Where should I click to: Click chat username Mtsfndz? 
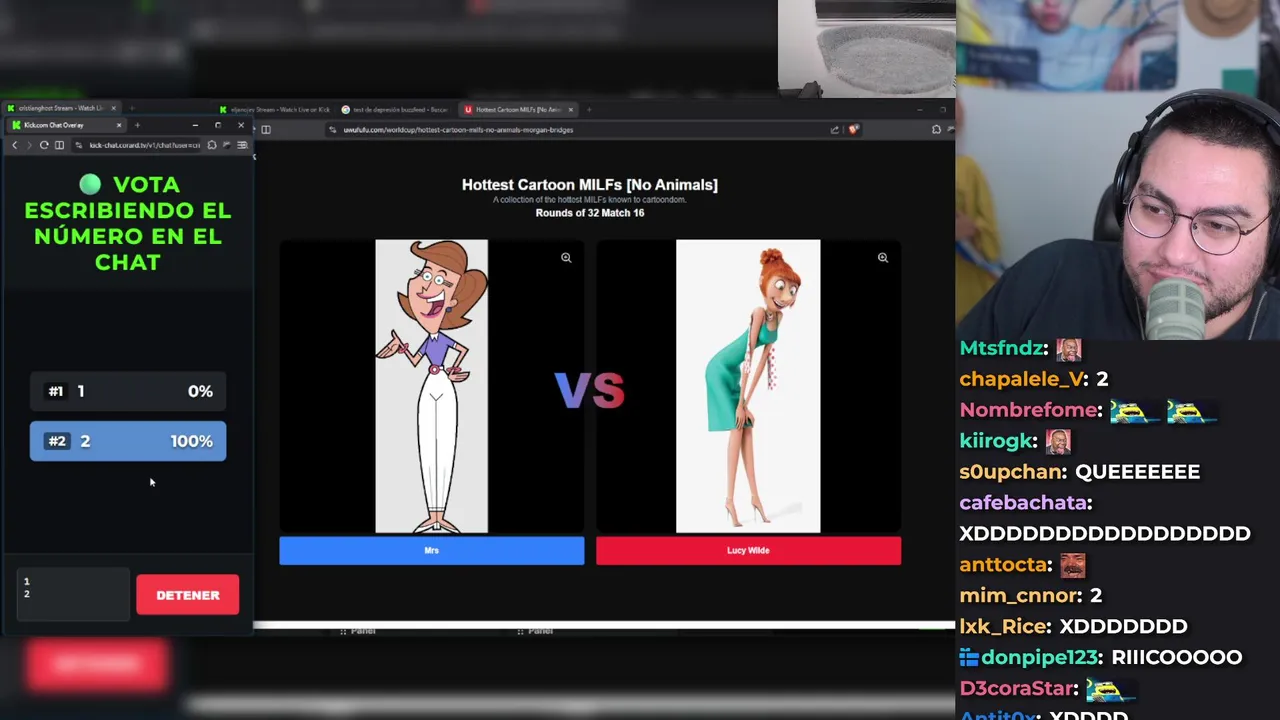click(1003, 348)
